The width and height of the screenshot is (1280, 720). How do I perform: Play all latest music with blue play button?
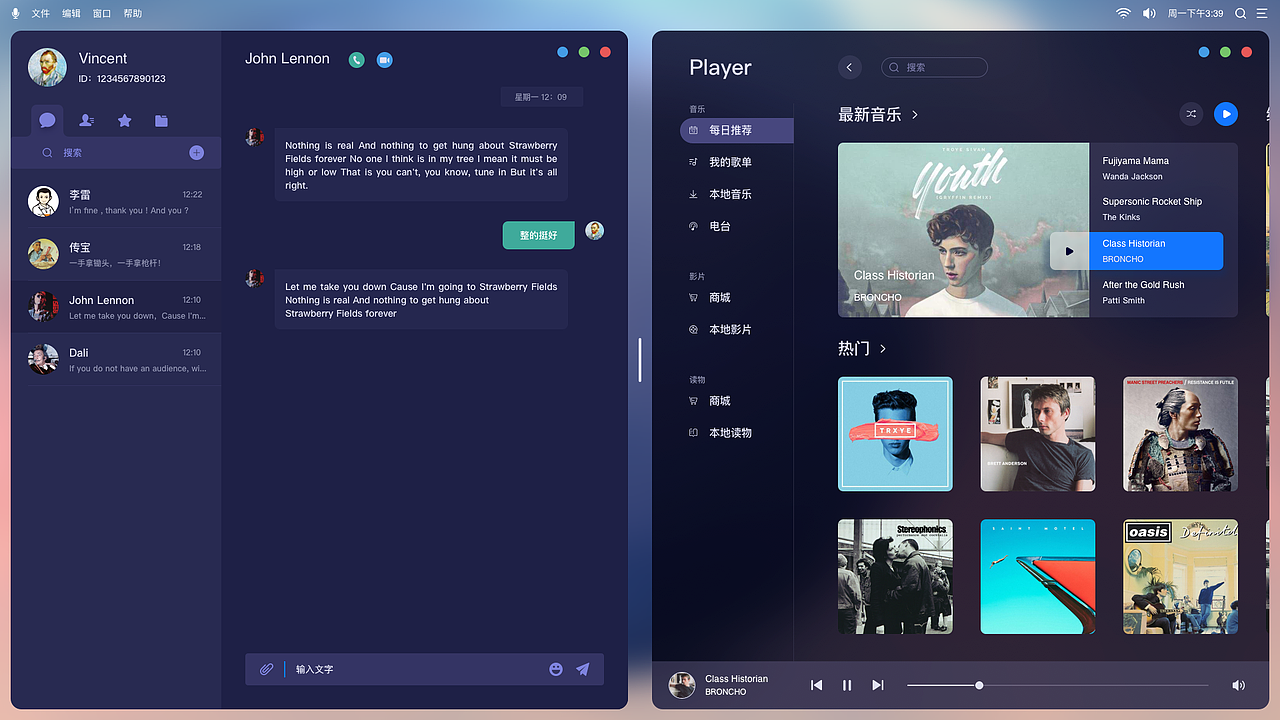(x=1226, y=114)
